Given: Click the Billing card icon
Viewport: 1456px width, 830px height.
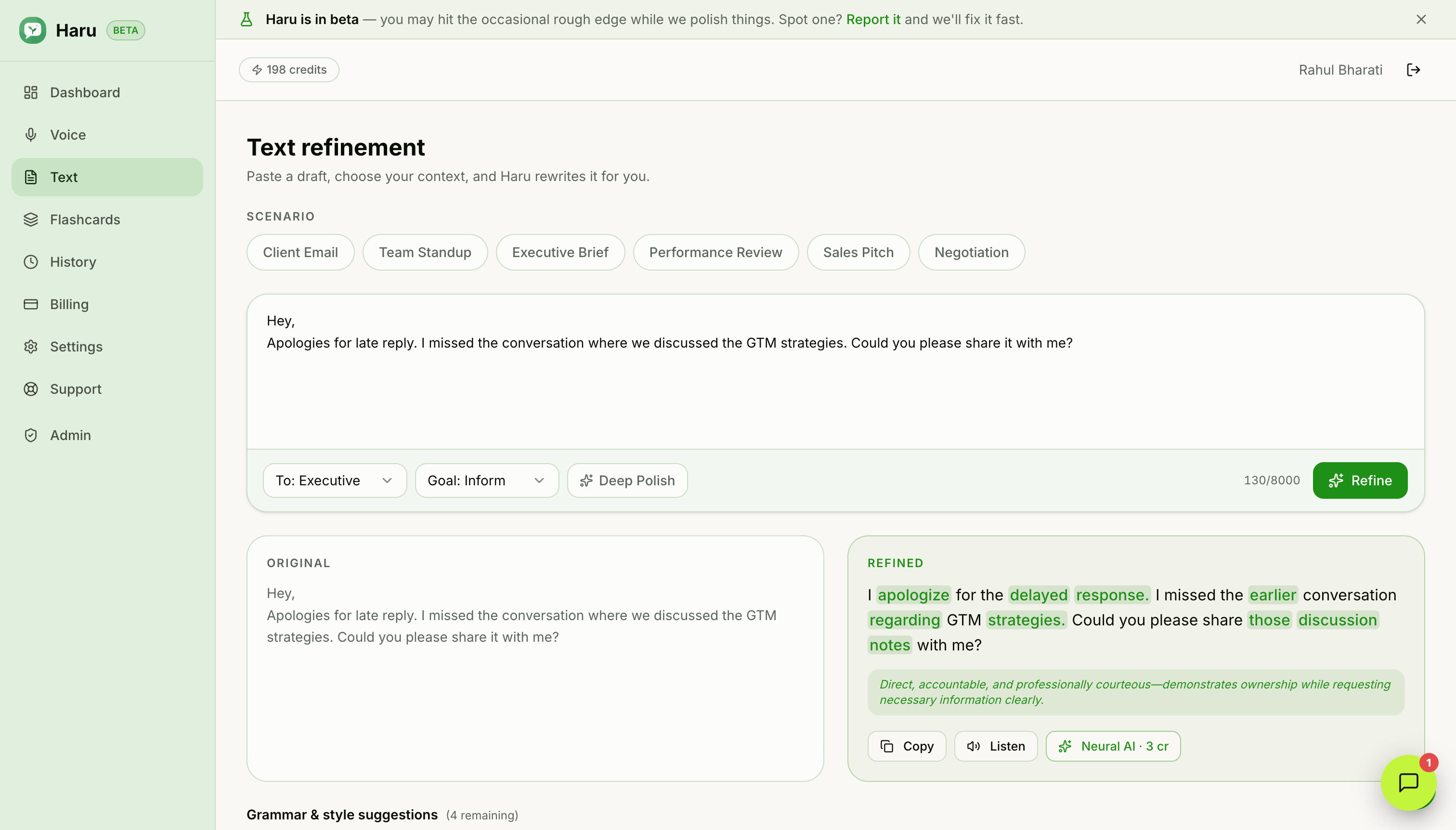Looking at the screenshot, I should pyautogui.click(x=31, y=304).
